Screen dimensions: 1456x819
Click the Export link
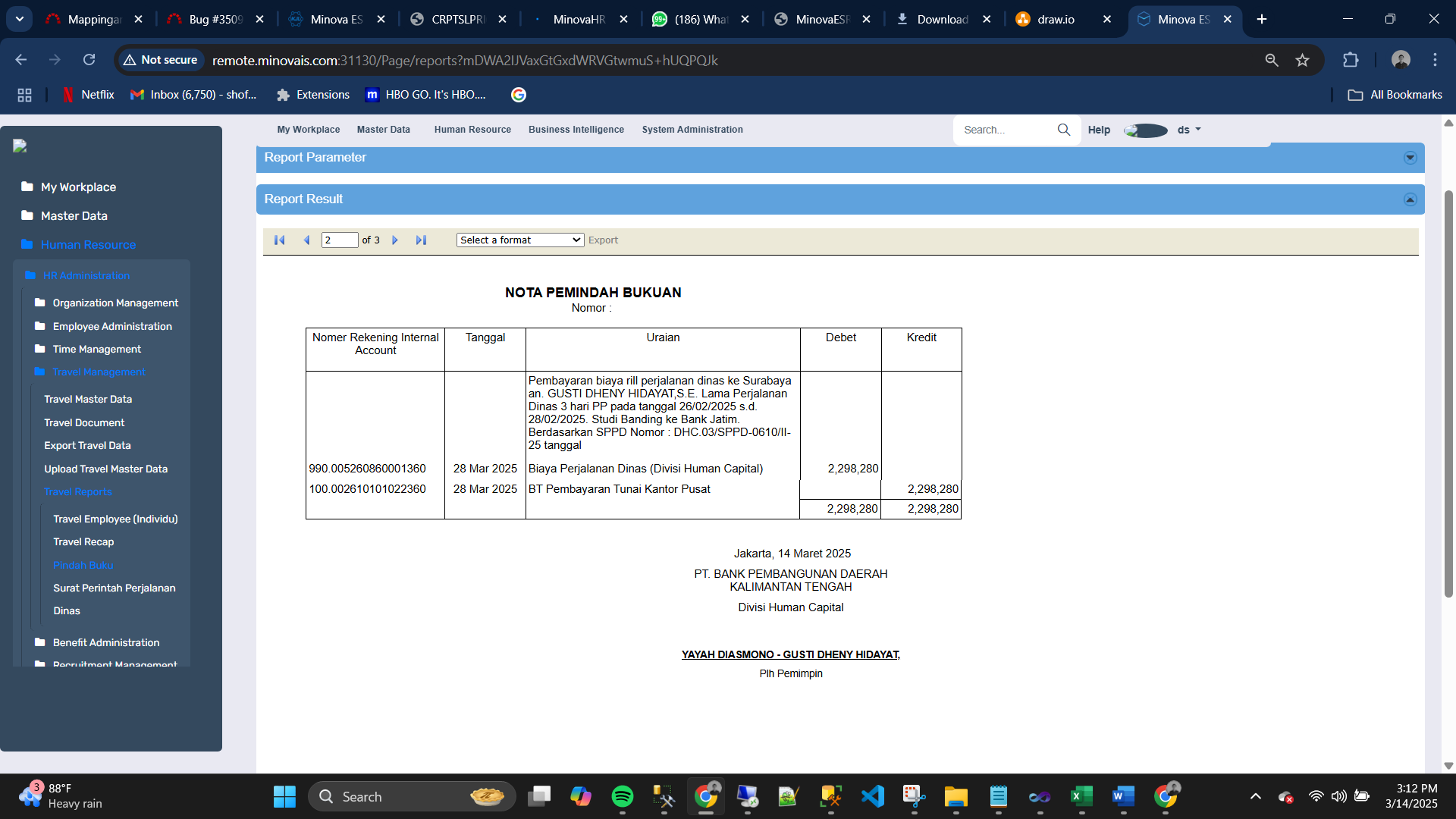pyautogui.click(x=603, y=240)
